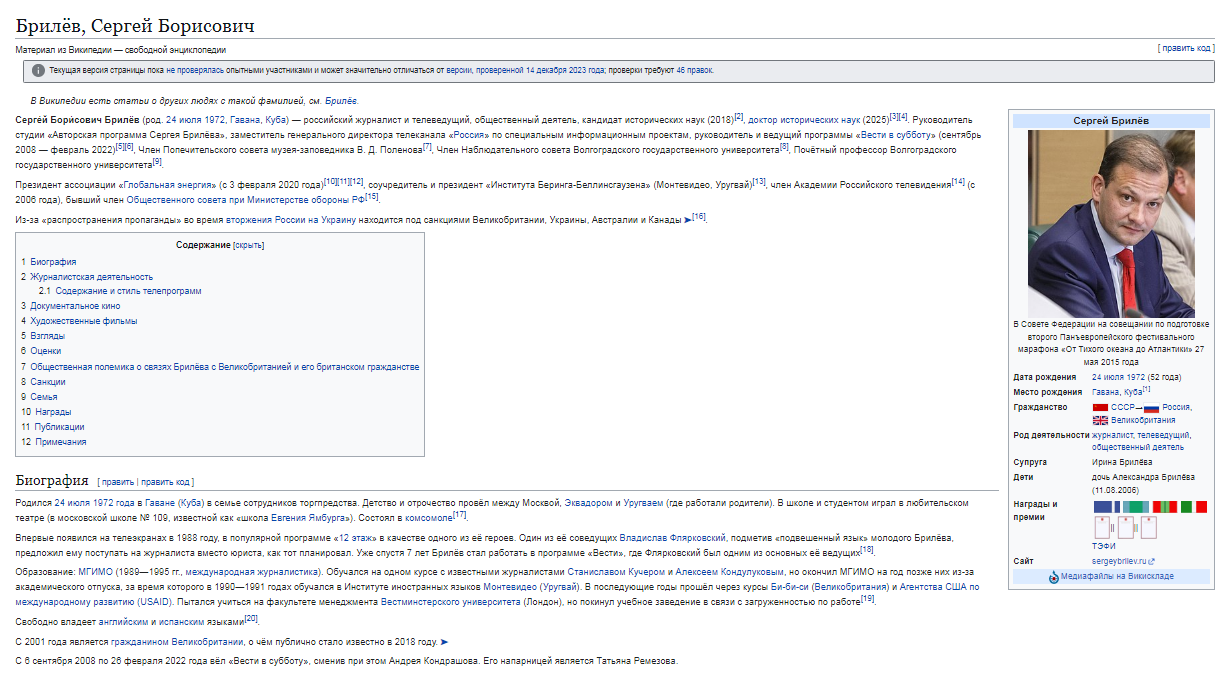The image size is (1231, 678).
Task: Open contents item about Общественная полемика
Action: tap(220, 367)
